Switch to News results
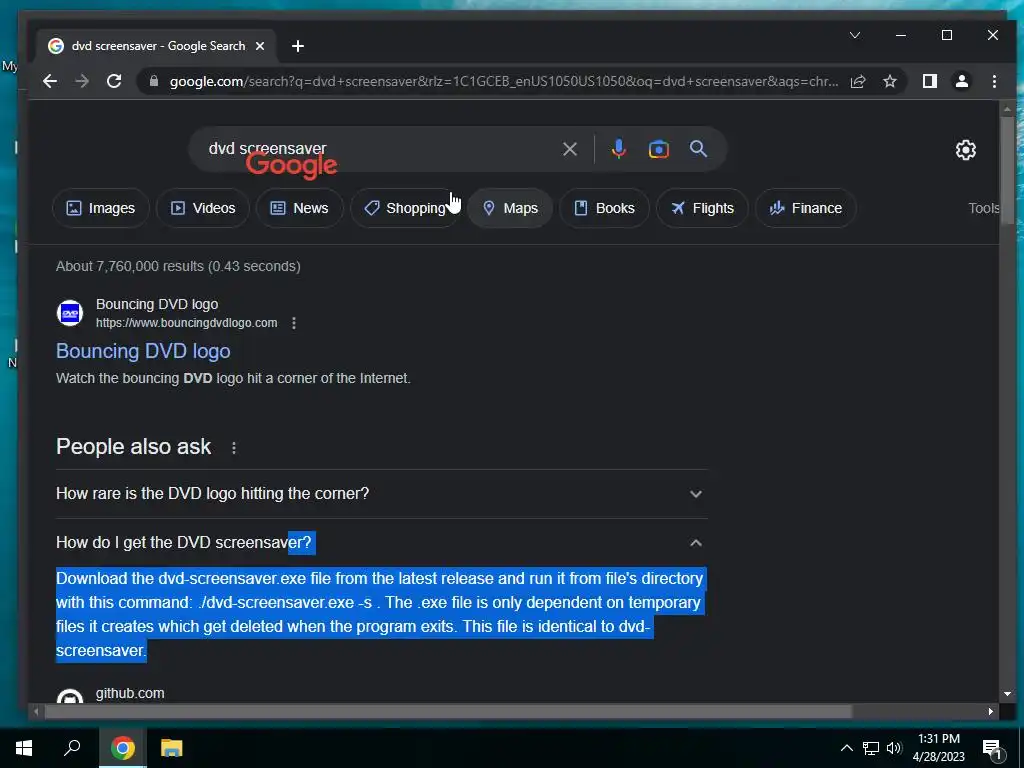This screenshot has height=768, width=1024. (x=299, y=208)
